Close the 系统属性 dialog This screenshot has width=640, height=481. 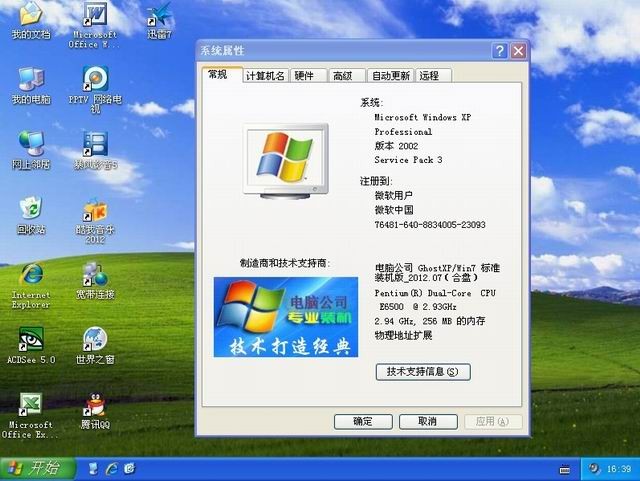(518, 51)
